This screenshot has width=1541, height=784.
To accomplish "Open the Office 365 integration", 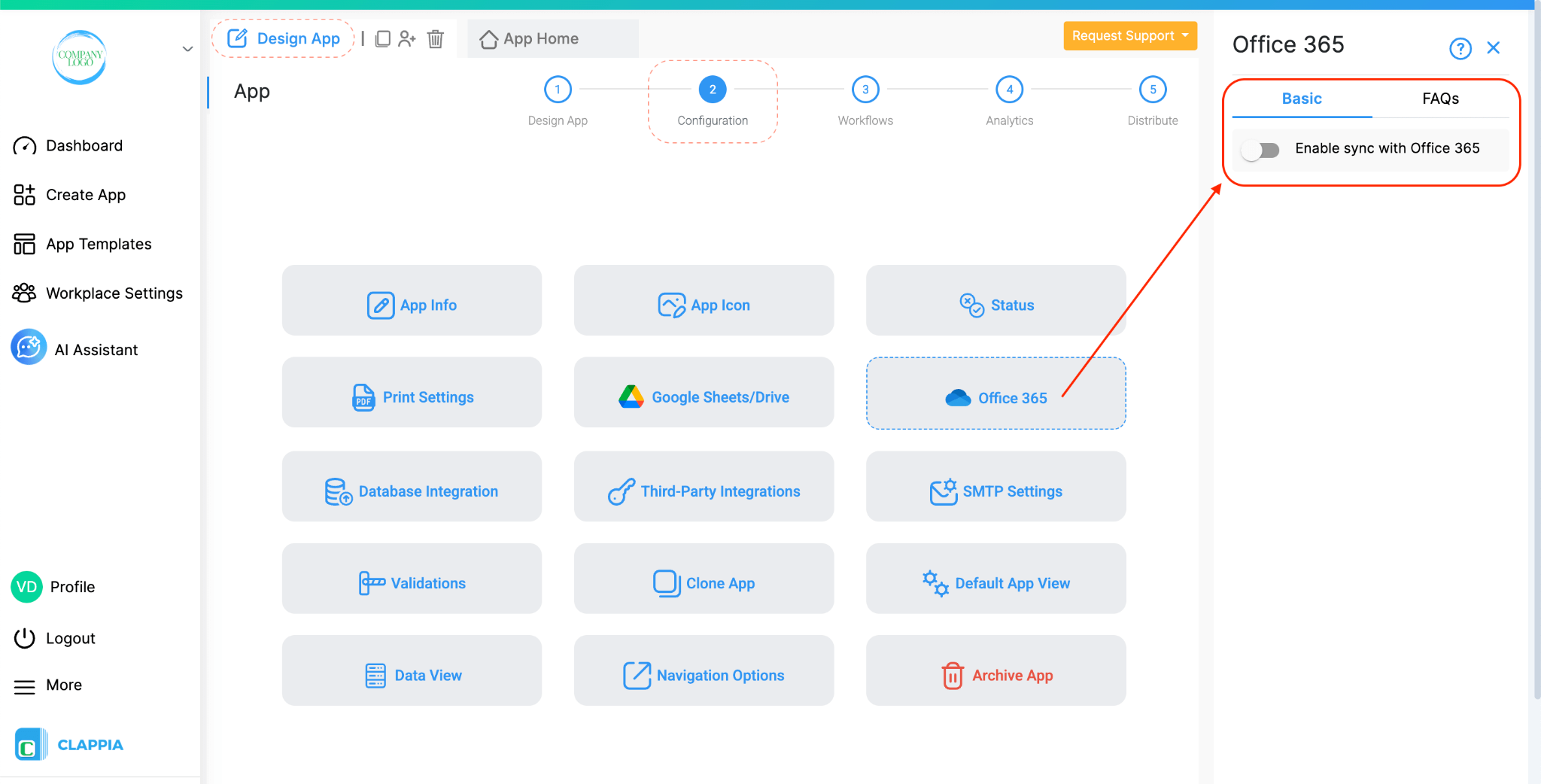I will 995,397.
